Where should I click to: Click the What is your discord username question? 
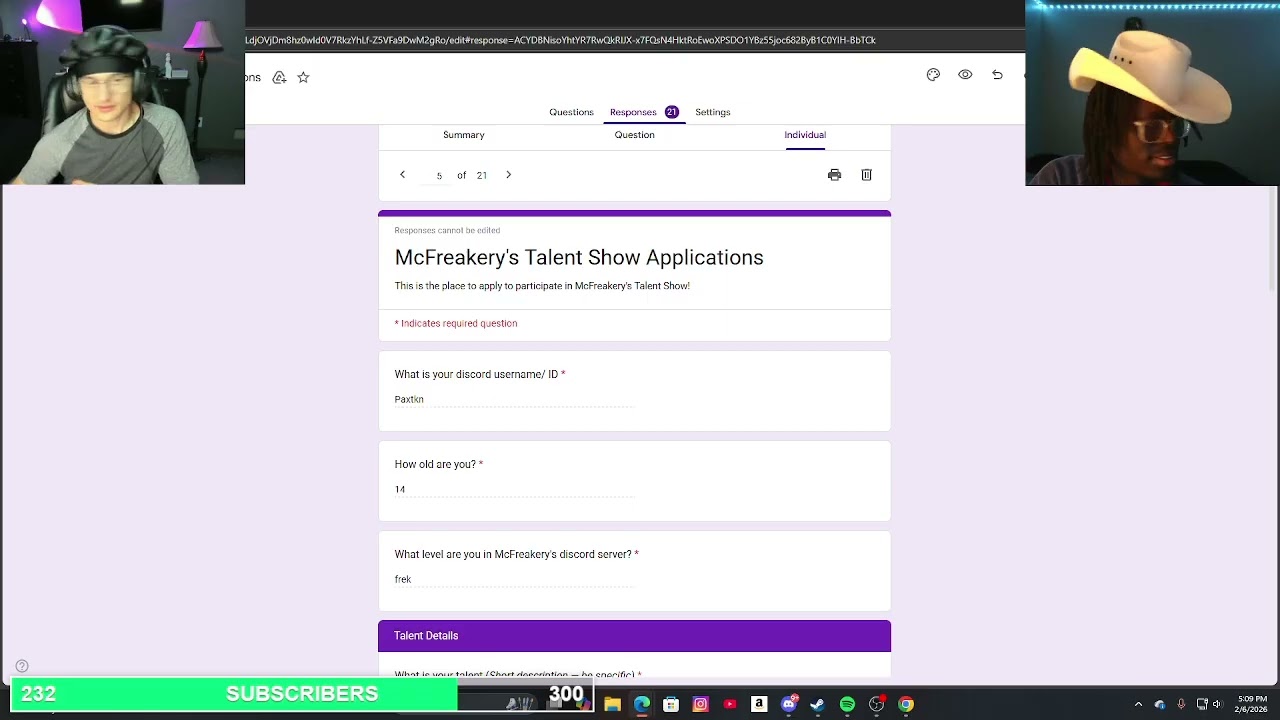point(479,374)
